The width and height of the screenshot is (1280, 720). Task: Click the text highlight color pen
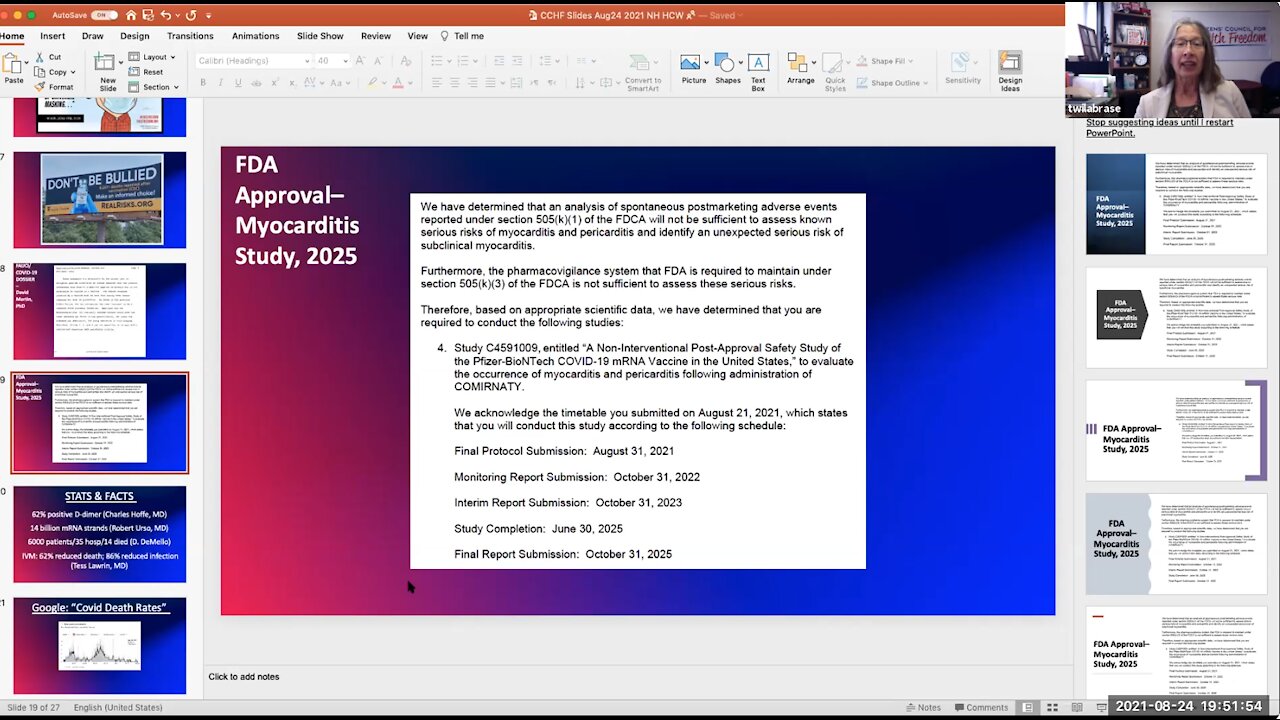coord(372,83)
